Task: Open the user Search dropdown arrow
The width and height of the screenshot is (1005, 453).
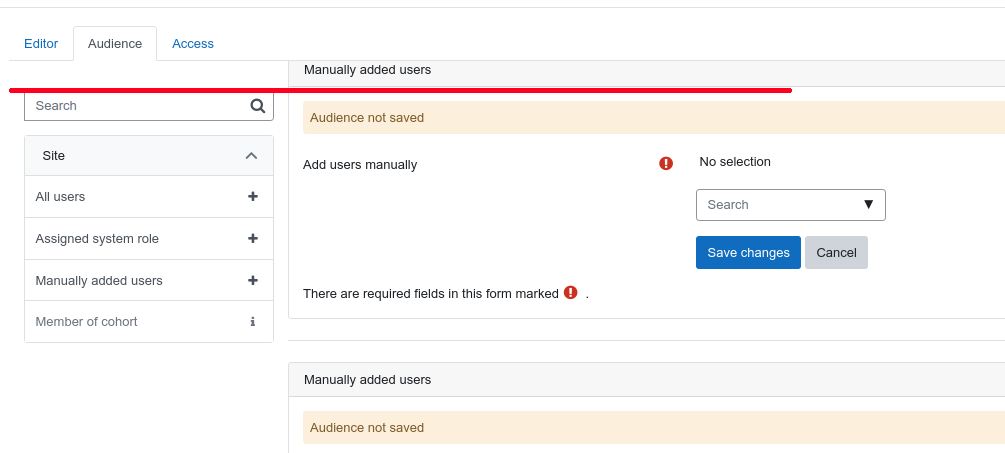Action: (x=868, y=204)
